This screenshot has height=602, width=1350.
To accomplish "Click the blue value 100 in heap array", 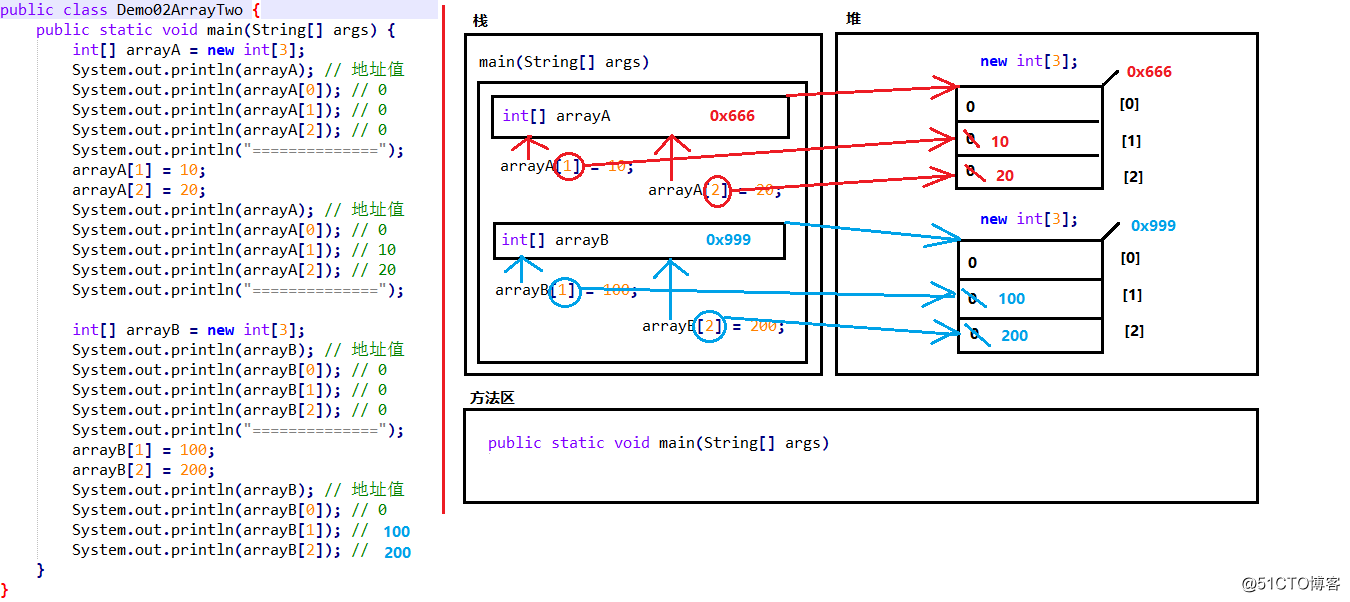I will (1011, 299).
